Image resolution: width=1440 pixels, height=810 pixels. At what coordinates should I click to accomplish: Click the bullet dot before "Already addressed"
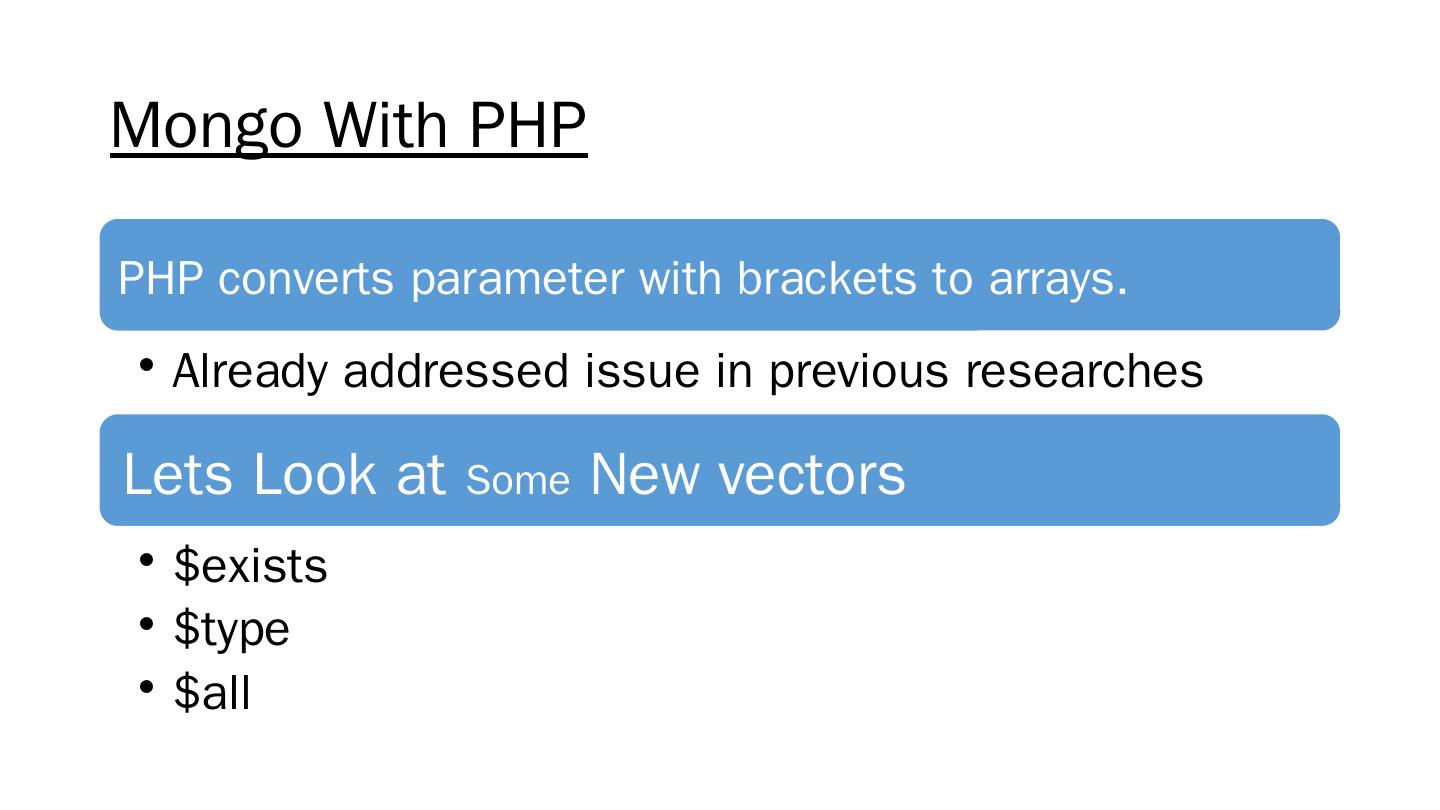click(147, 365)
